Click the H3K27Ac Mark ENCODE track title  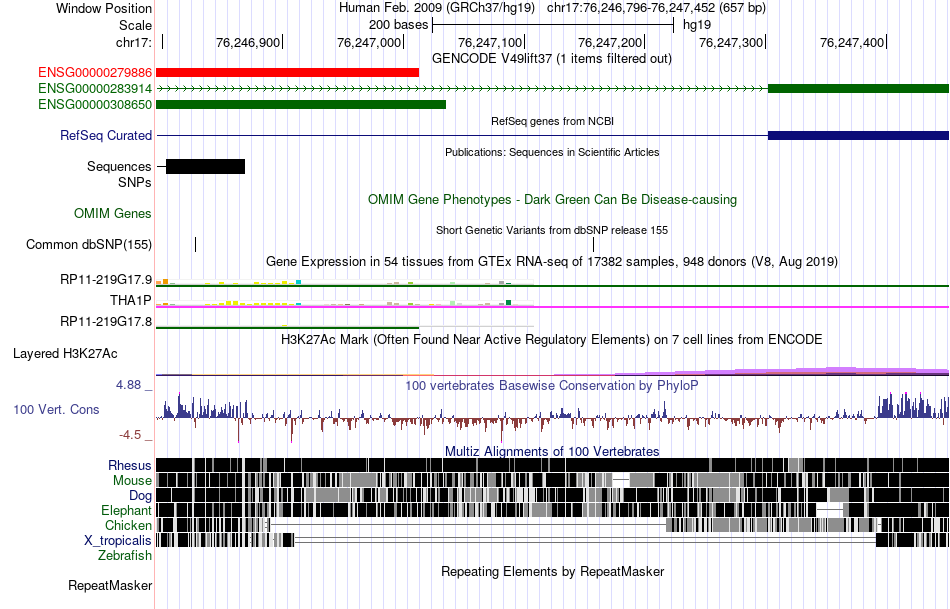click(x=552, y=339)
